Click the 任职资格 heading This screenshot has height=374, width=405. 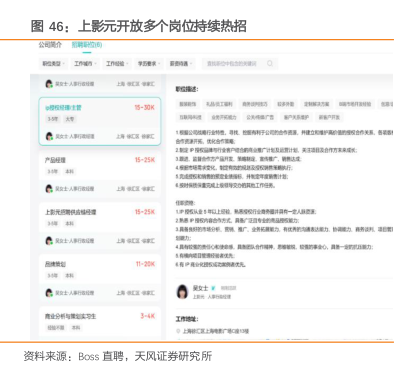coord(185,203)
